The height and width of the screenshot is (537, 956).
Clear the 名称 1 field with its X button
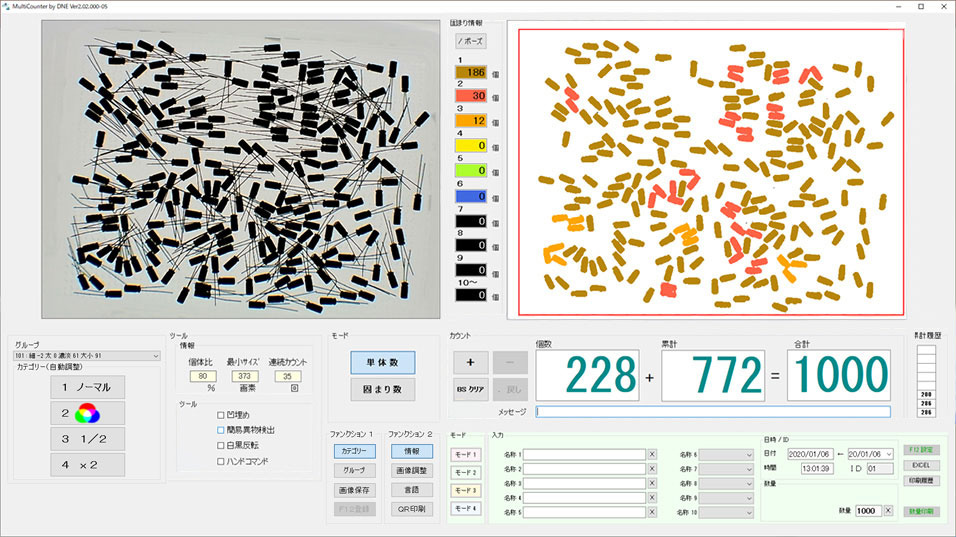click(x=652, y=455)
